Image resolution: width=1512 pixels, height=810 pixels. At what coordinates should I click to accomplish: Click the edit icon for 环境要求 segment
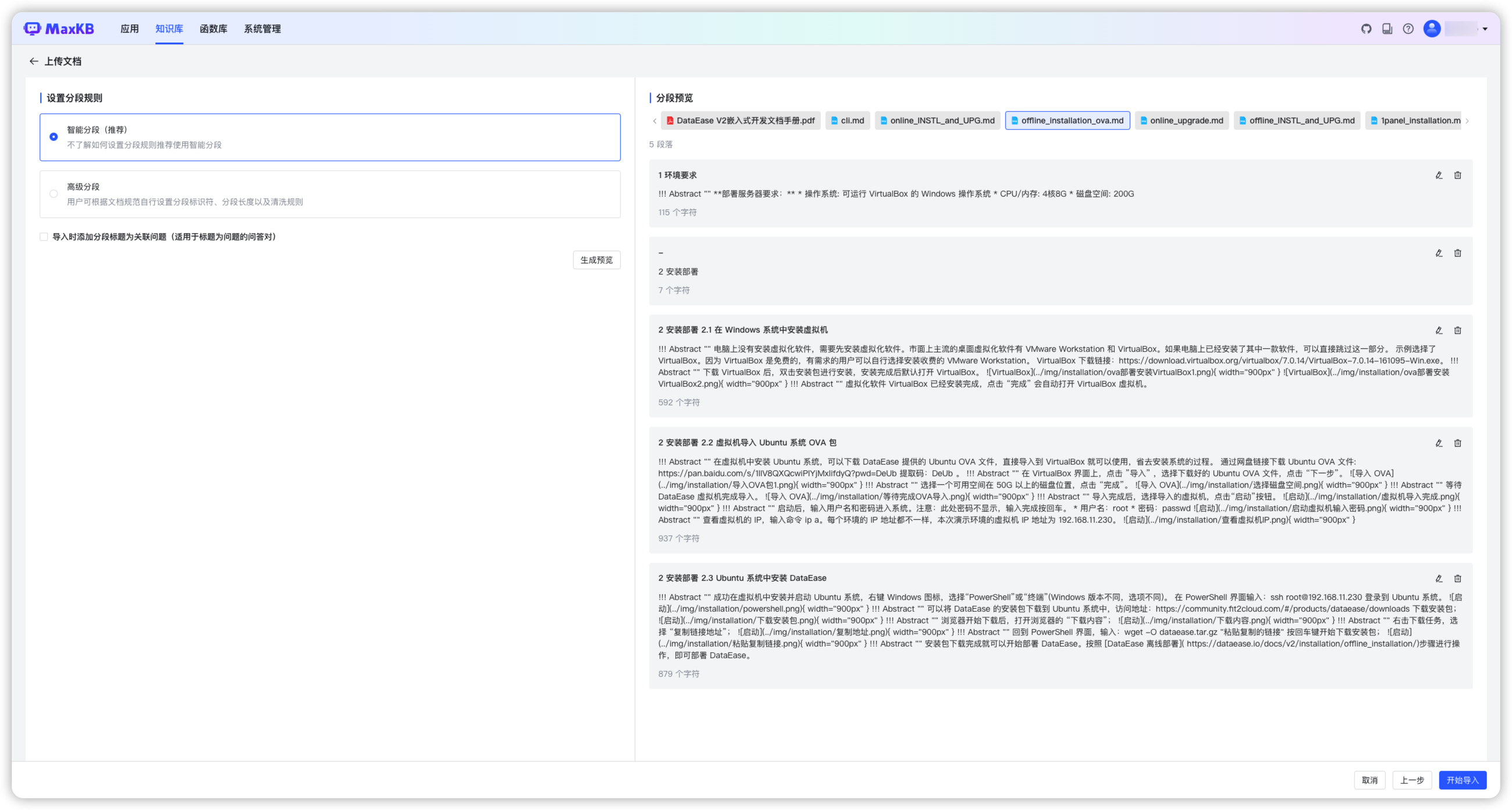[x=1439, y=176]
